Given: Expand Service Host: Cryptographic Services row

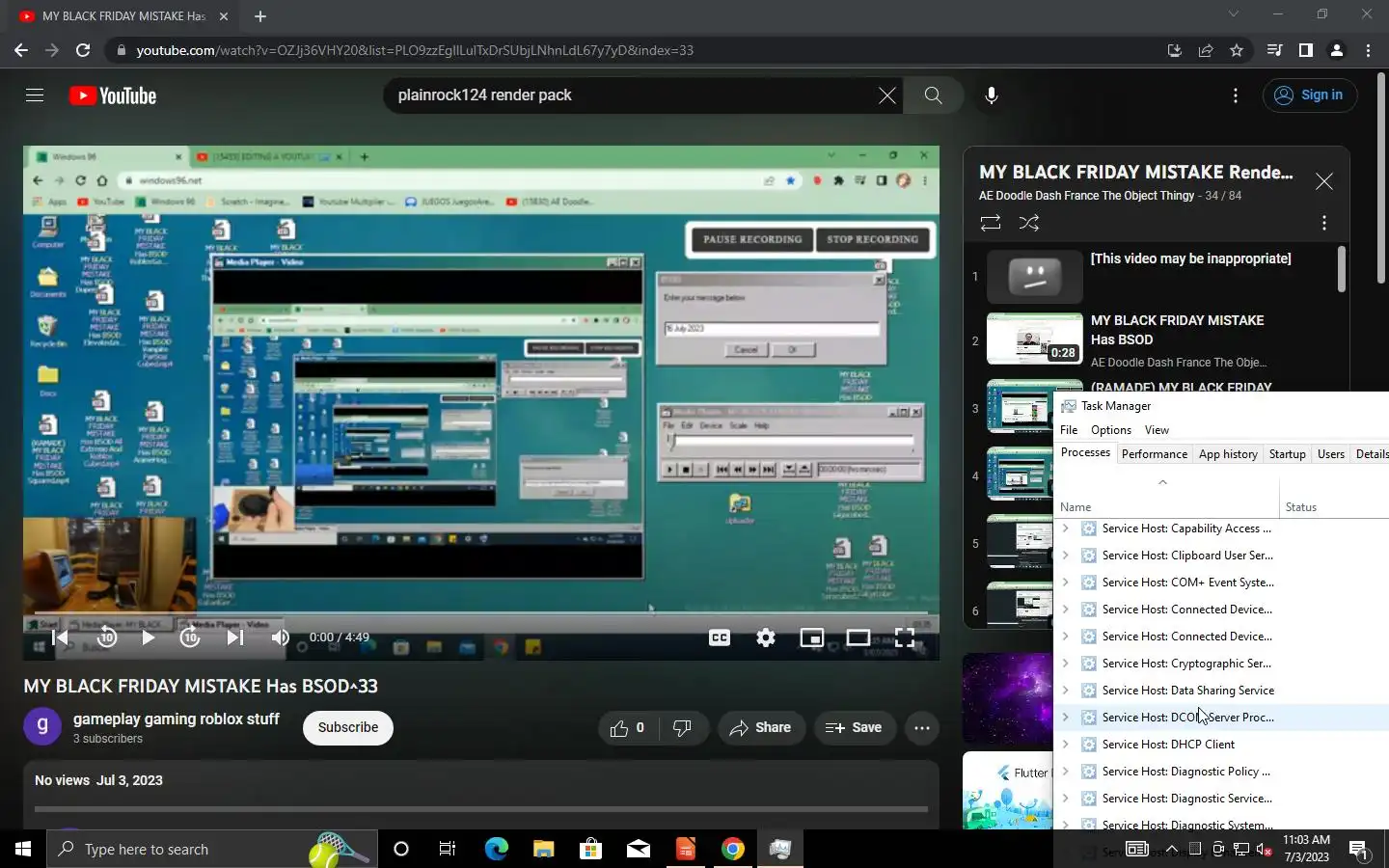Looking at the screenshot, I should coord(1065,664).
